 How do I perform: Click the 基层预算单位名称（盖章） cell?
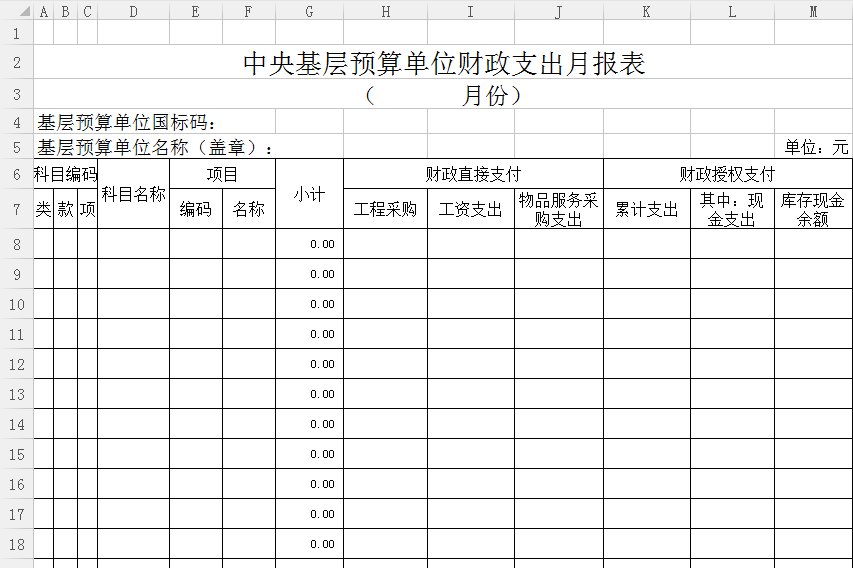(x=155, y=147)
